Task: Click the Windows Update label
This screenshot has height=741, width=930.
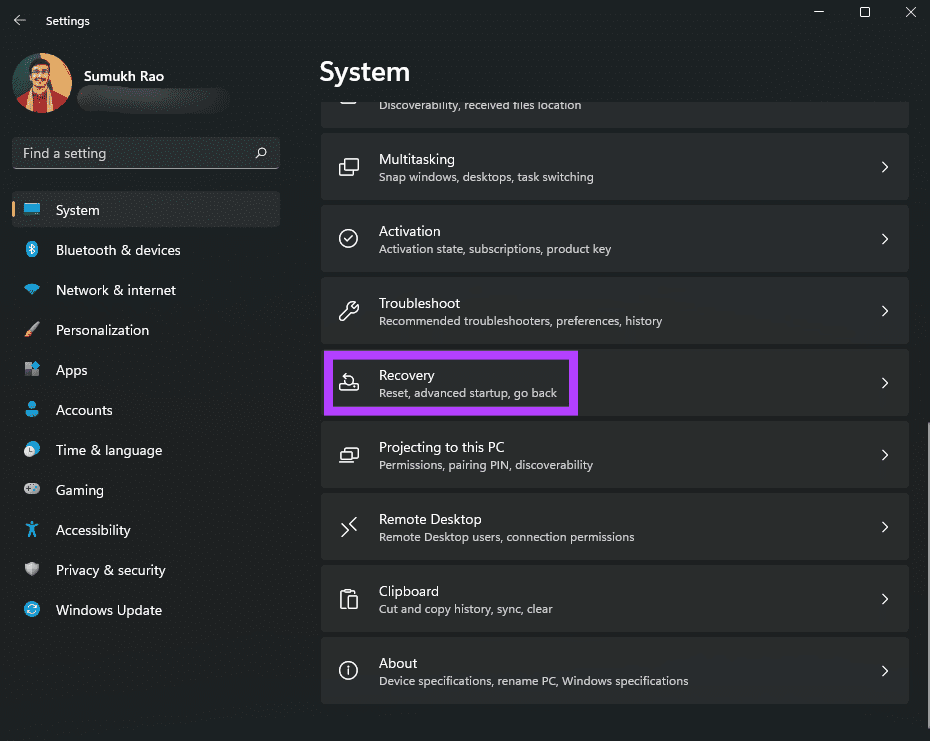Action: click(109, 610)
